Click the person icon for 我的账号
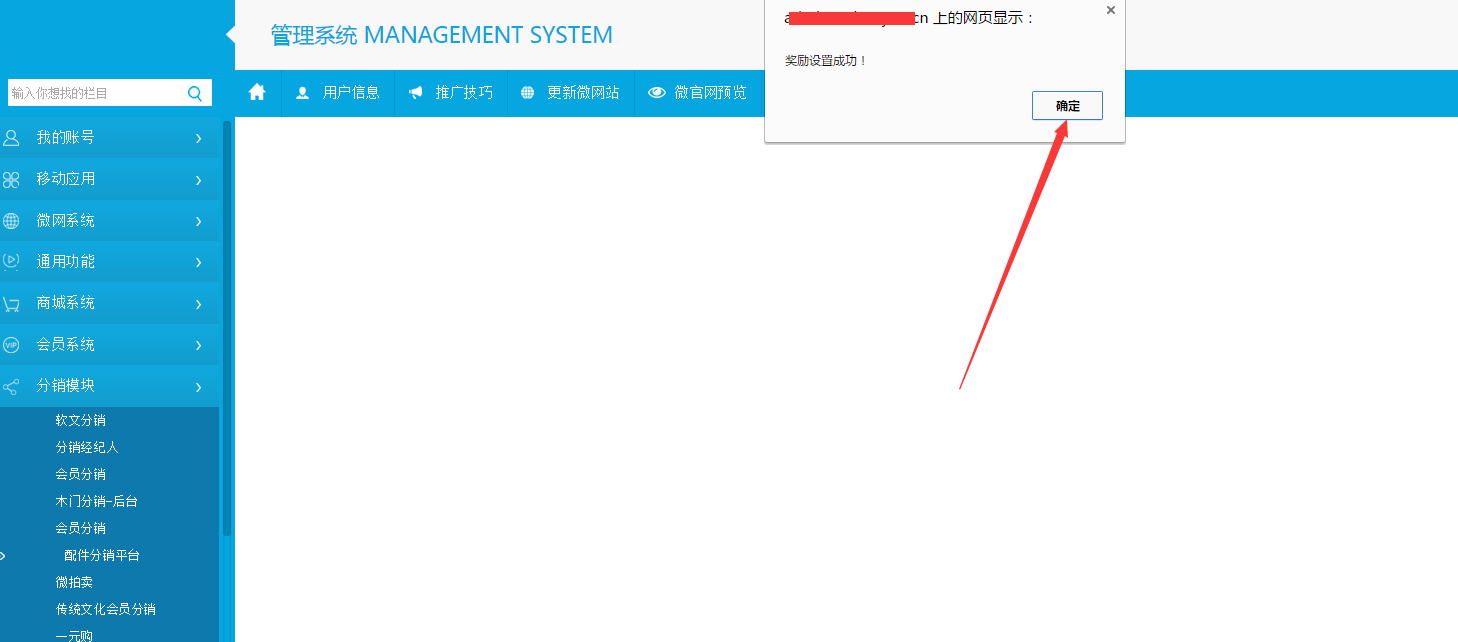 [x=11, y=138]
